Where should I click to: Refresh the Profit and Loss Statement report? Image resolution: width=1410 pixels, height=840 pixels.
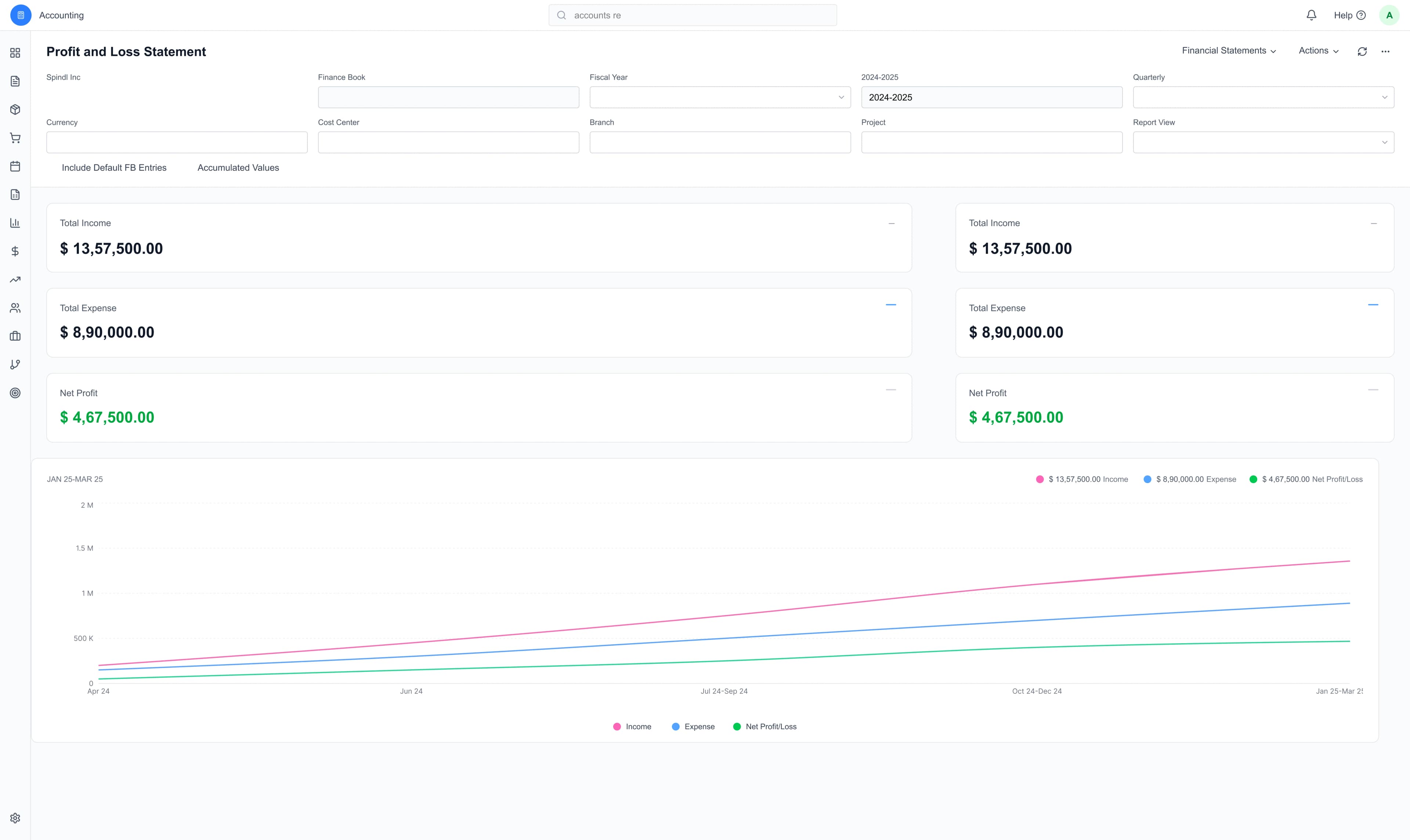[1362, 51]
